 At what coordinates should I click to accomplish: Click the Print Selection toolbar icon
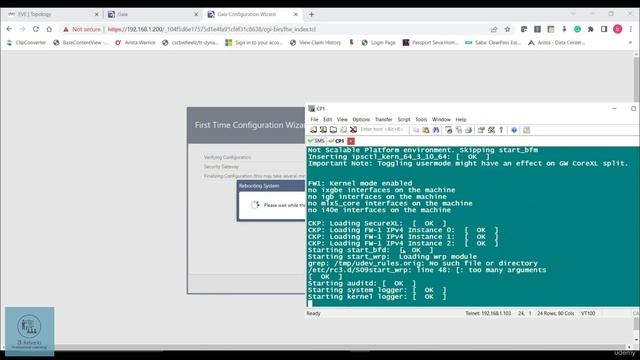459,130
